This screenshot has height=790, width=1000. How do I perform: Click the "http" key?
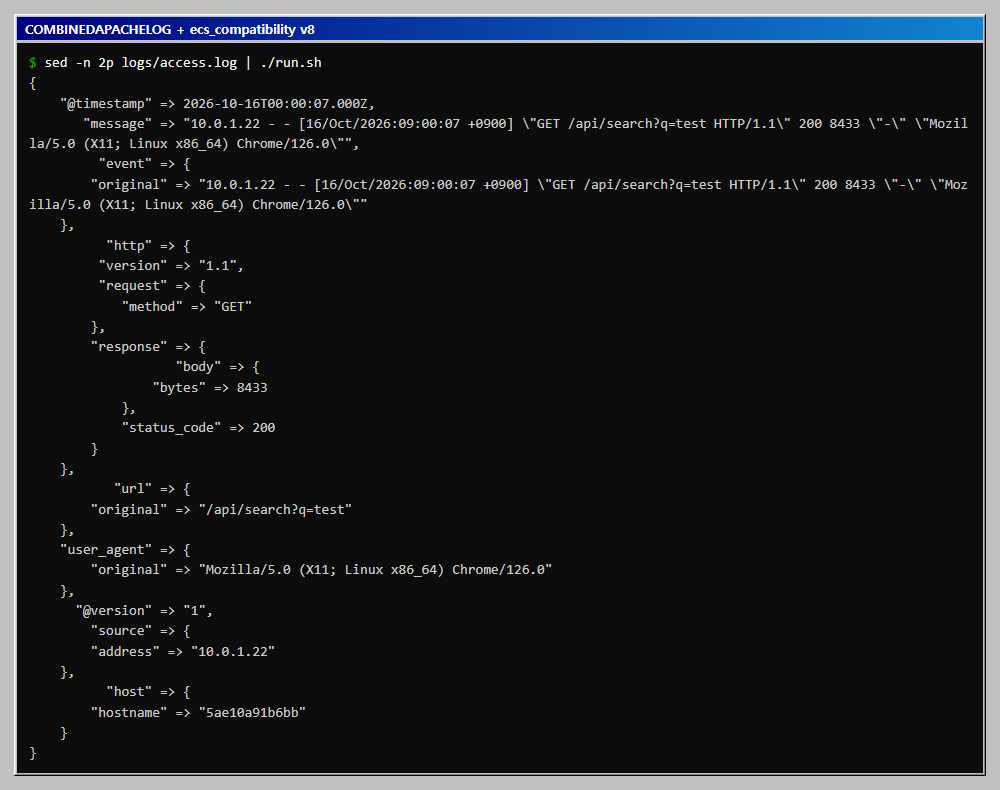click(129, 245)
